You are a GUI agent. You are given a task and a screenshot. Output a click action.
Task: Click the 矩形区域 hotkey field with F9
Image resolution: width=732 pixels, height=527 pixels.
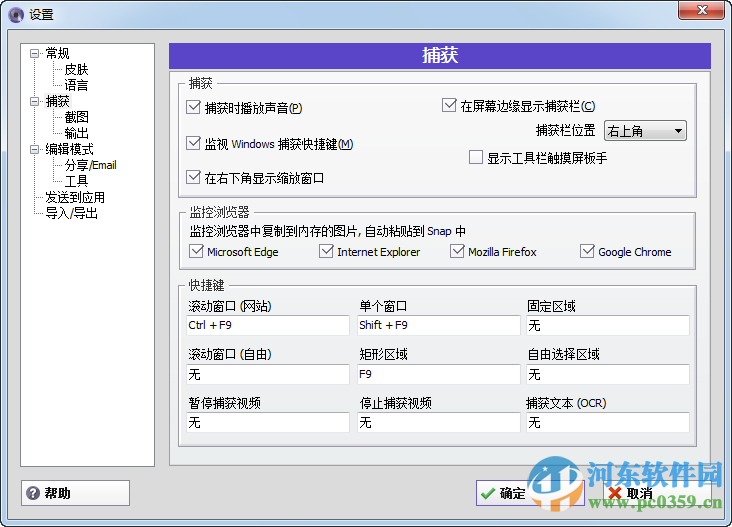pyautogui.click(x=439, y=374)
